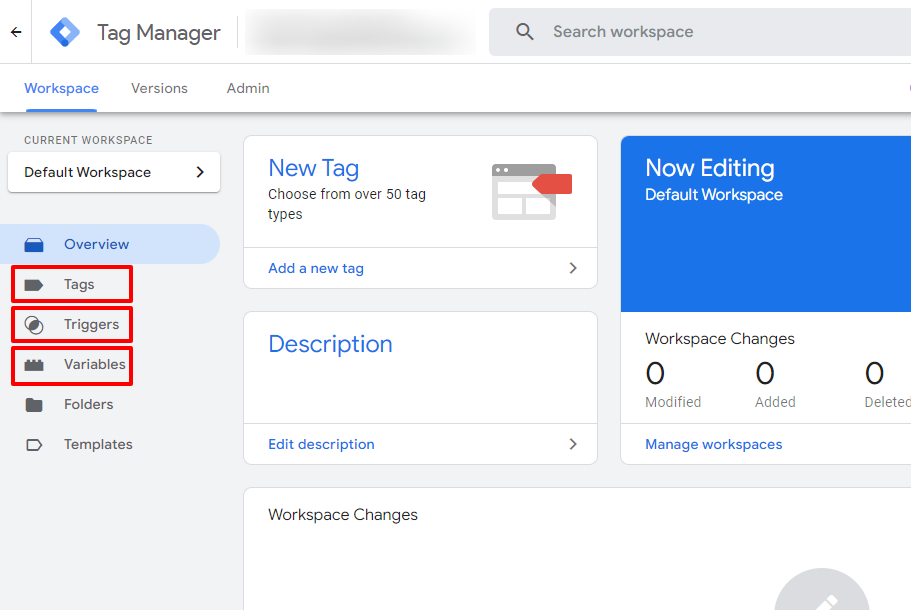The height and width of the screenshot is (610, 911).
Task: Open the Folders icon
Action: click(x=36, y=404)
